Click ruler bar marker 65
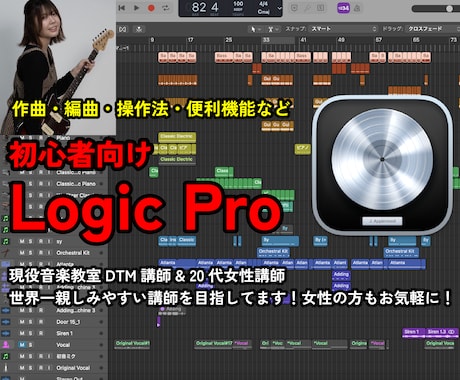 coord(416,40)
